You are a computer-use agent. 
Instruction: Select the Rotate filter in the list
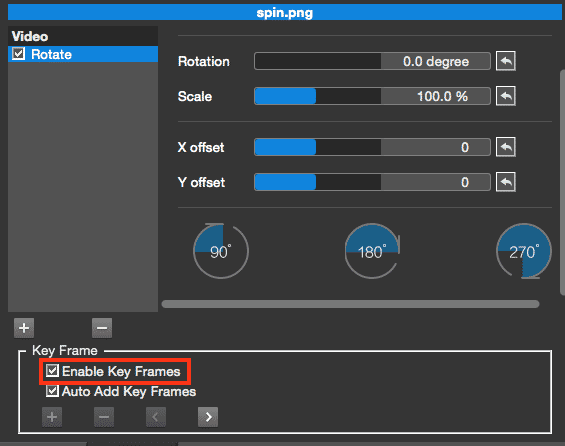83,54
